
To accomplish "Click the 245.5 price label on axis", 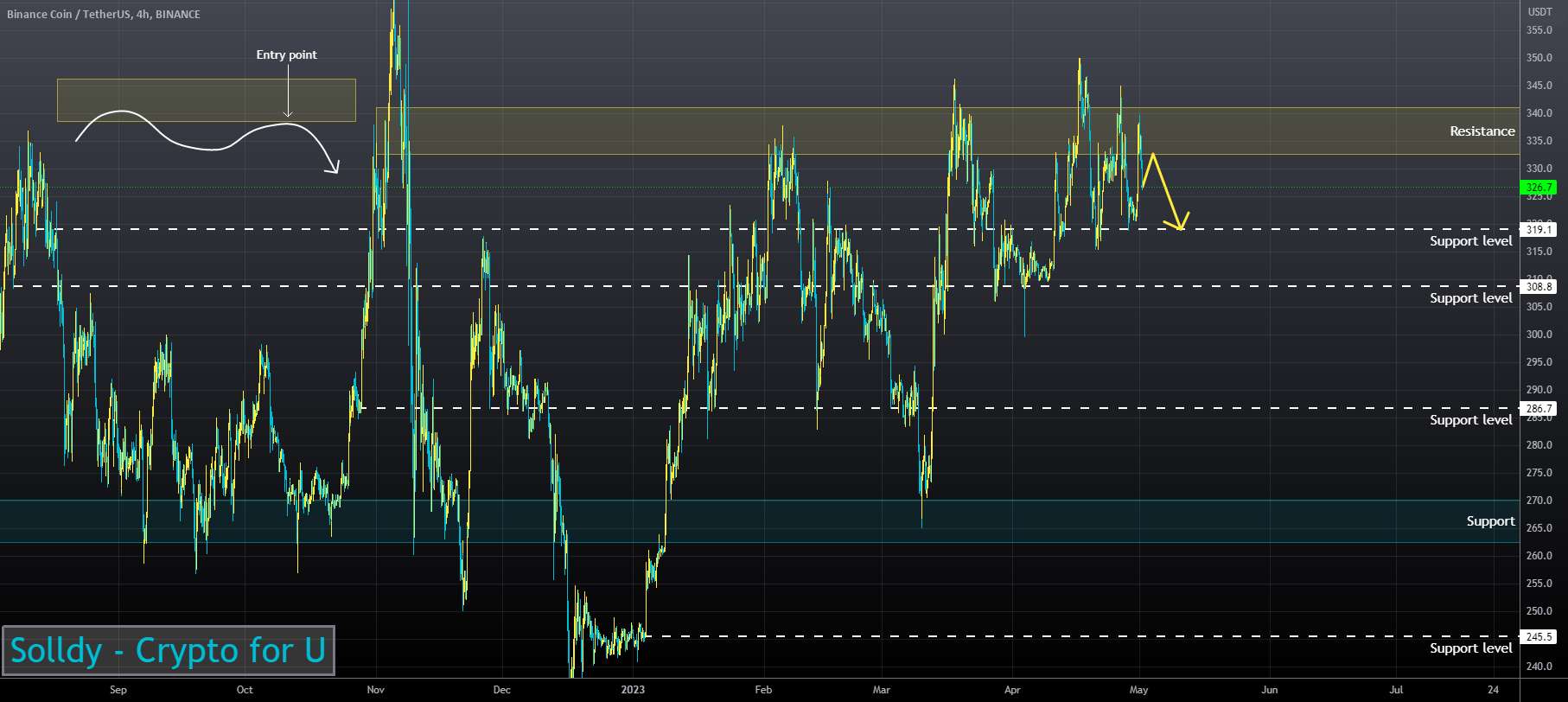I will [1539, 637].
